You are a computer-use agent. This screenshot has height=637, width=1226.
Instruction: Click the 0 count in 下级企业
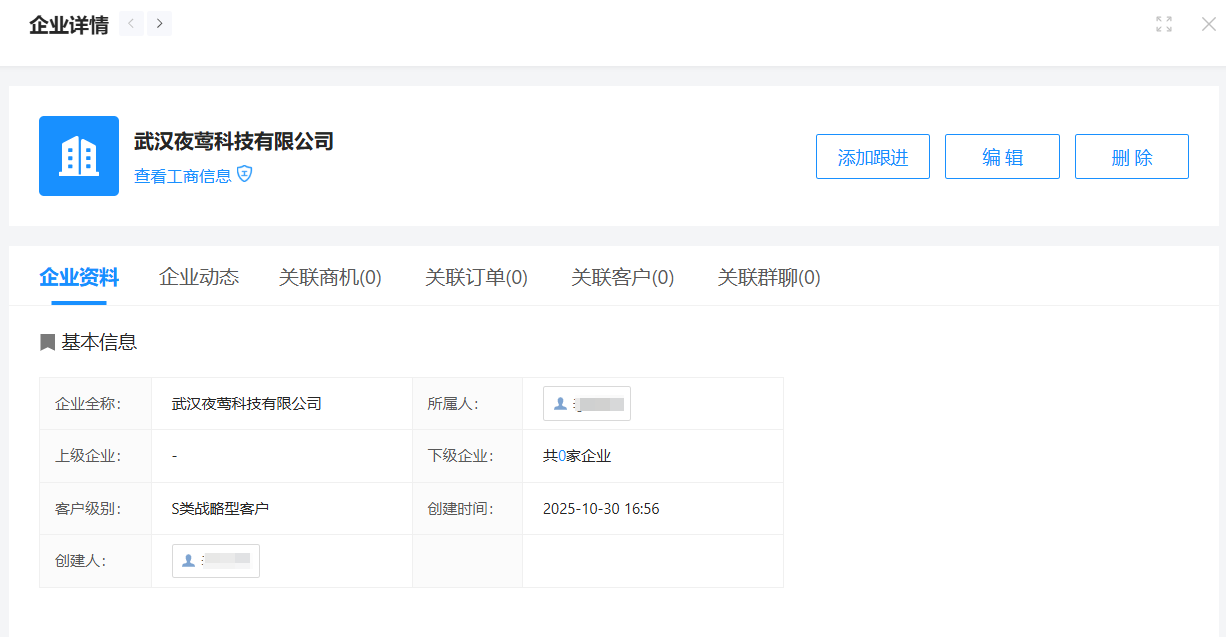point(562,456)
